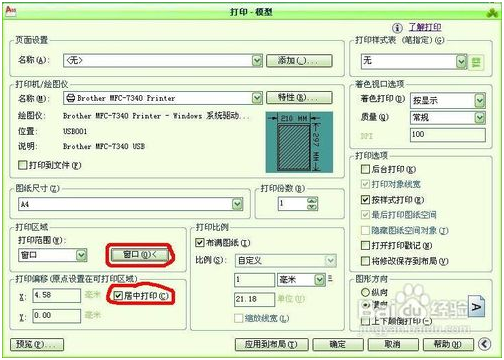Select the 纵向 portrait radio button

point(365,292)
